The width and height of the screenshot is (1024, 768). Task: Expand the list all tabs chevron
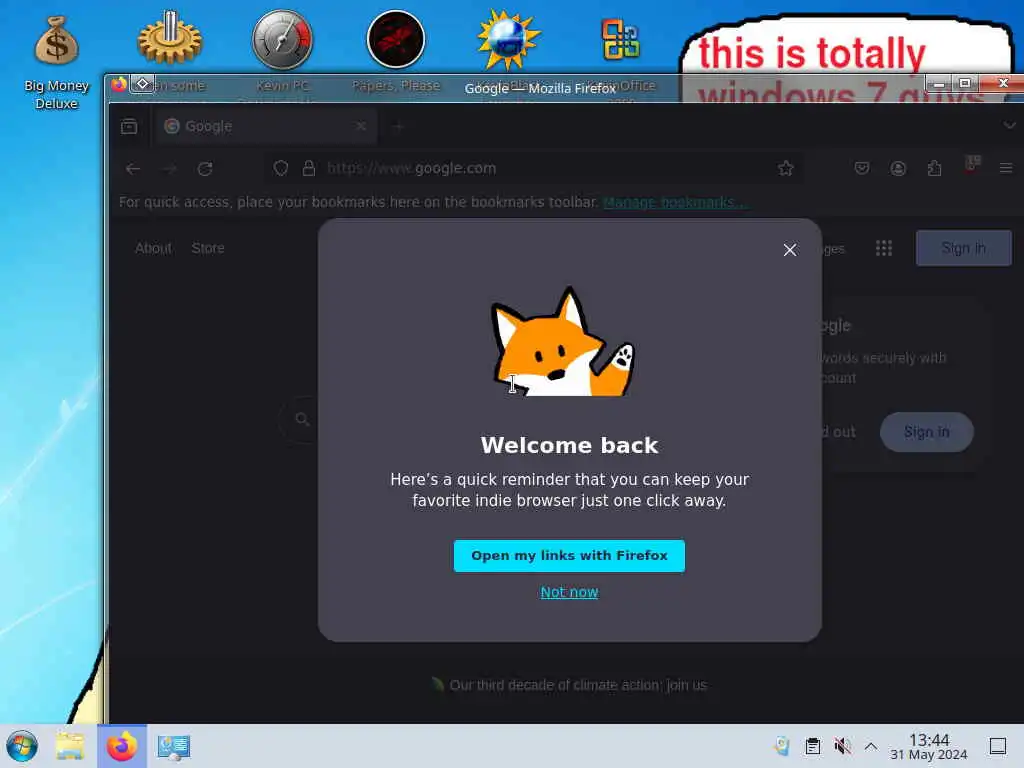[x=1009, y=125]
